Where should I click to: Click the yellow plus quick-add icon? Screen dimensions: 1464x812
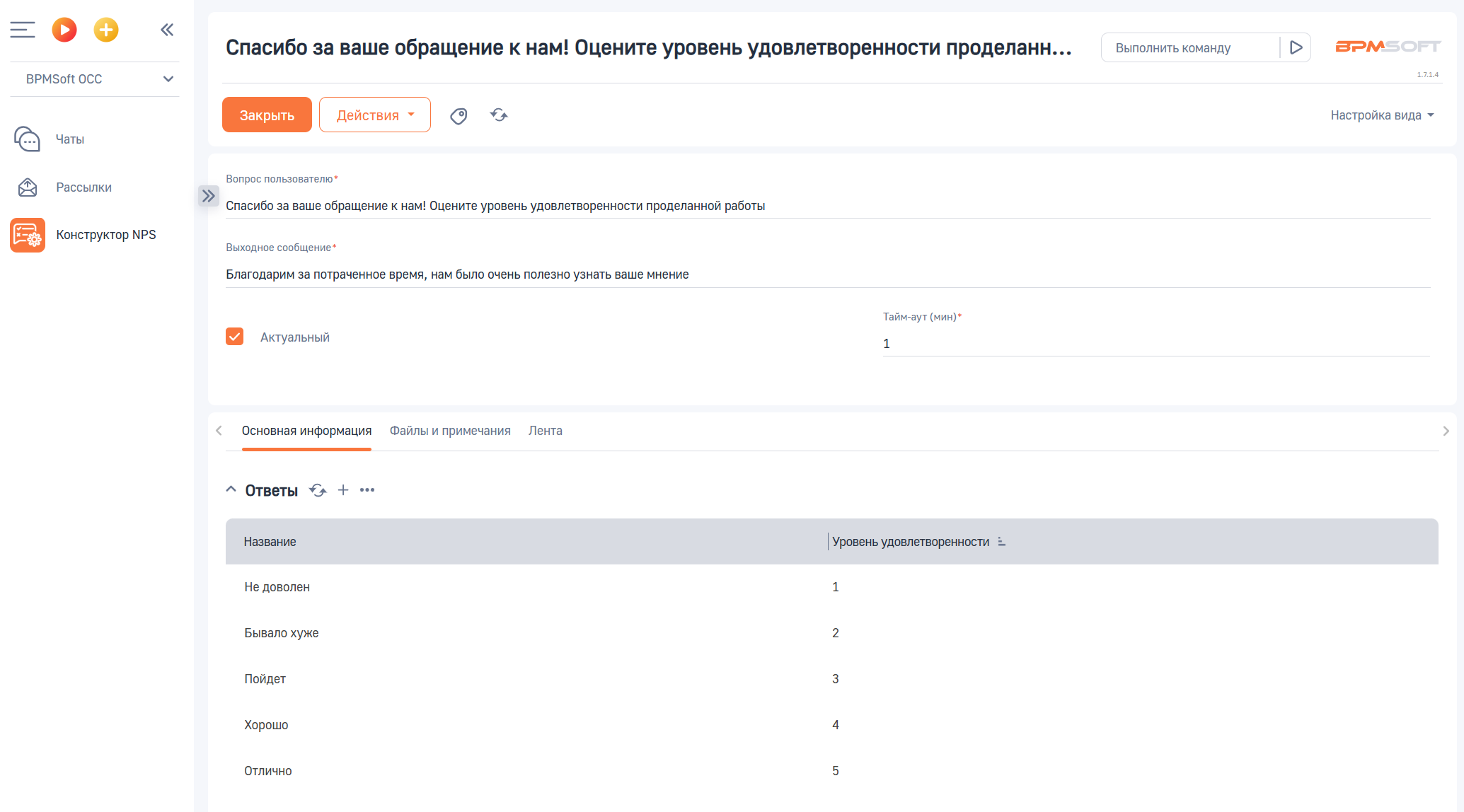[106, 30]
